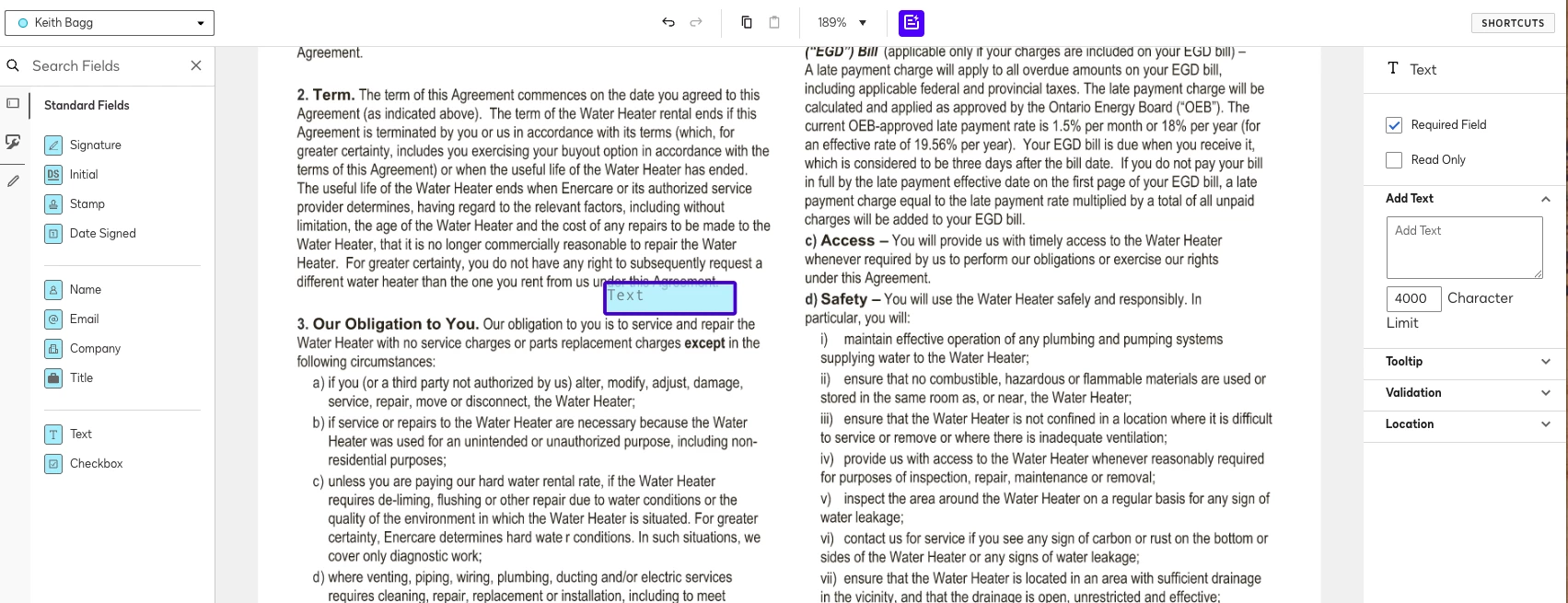
Task: Select the pencil edit sidebar icon
Action: [x=13, y=181]
